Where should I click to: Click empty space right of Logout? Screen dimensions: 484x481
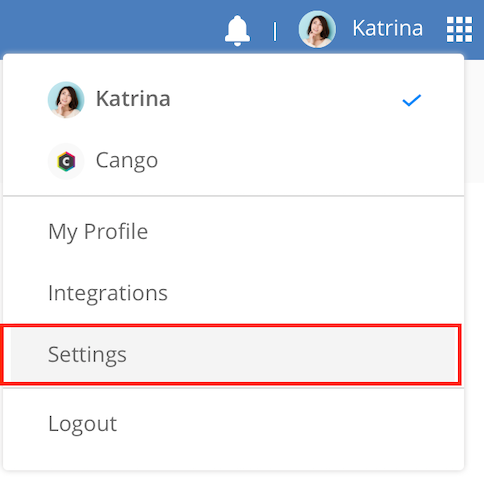[287, 424]
